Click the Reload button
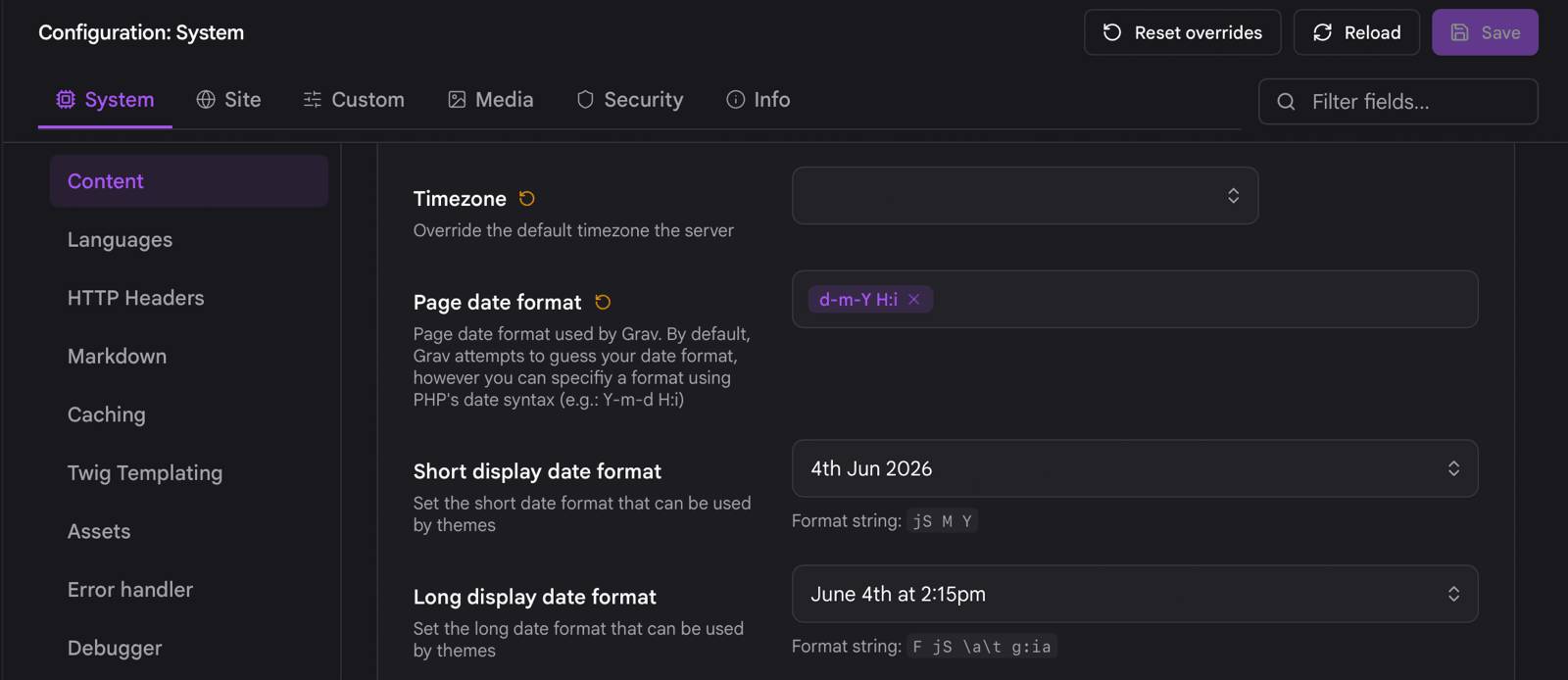Screen dimensions: 1568x680 click(1356, 32)
